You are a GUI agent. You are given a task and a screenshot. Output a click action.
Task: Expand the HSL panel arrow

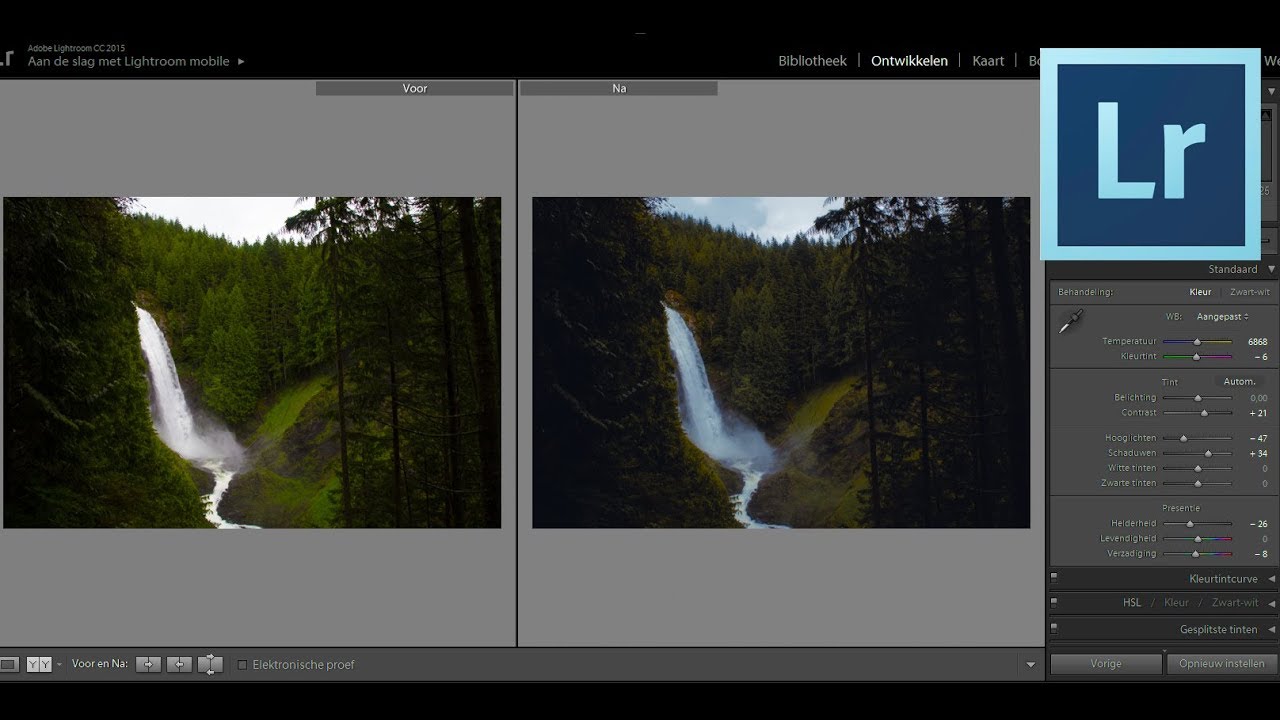tap(1272, 603)
